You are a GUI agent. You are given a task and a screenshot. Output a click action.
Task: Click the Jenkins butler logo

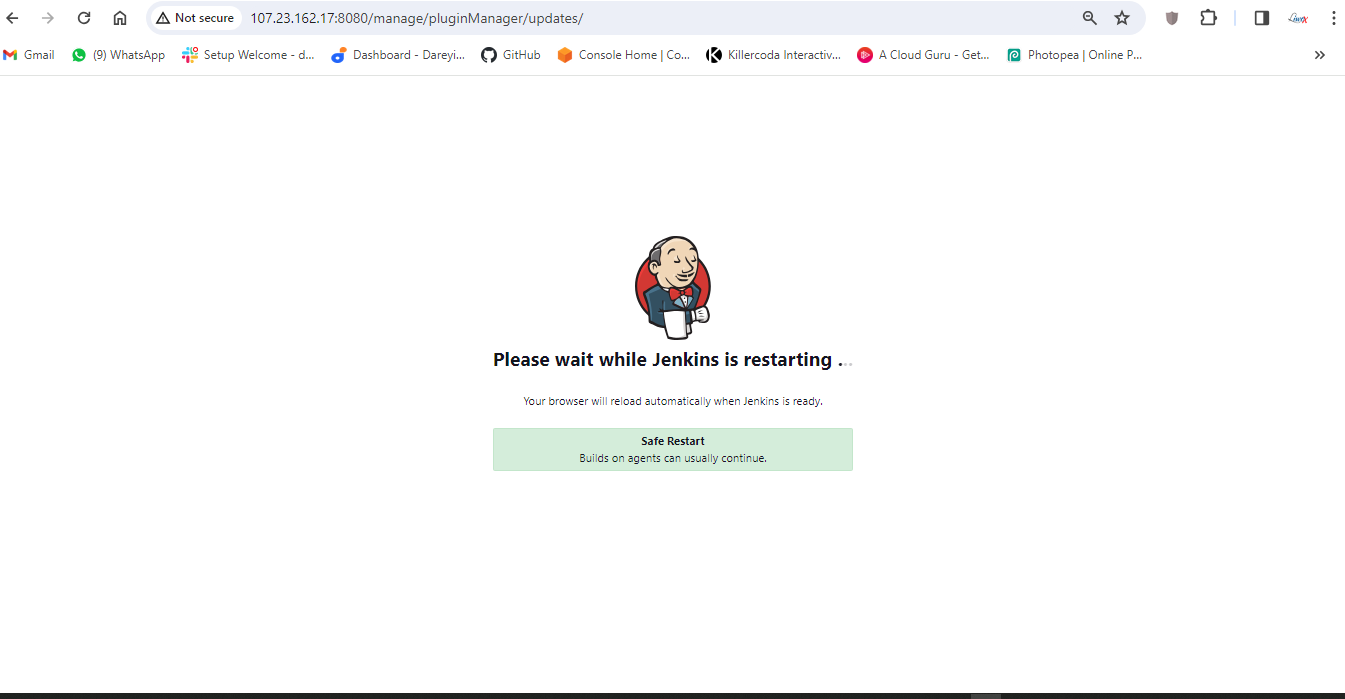tap(673, 287)
